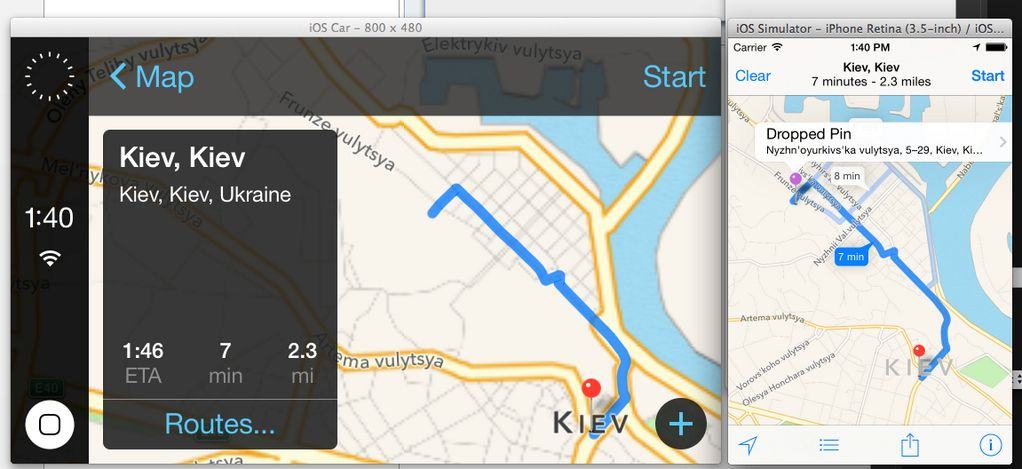Screen dimensions: 1022x469
Task: Tap the share icon in iPhone toolbar
Action: pyautogui.click(x=909, y=445)
